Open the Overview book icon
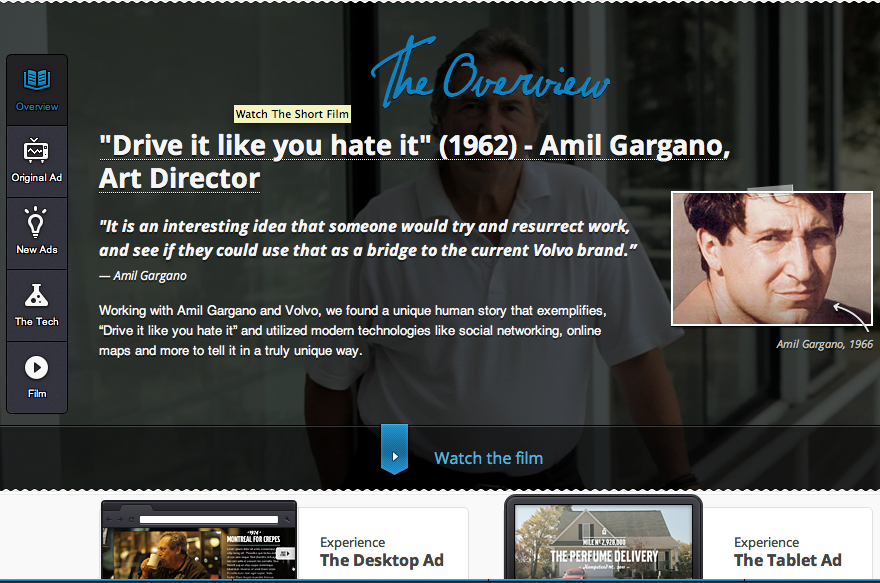This screenshot has width=880, height=583. (x=37, y=80)
